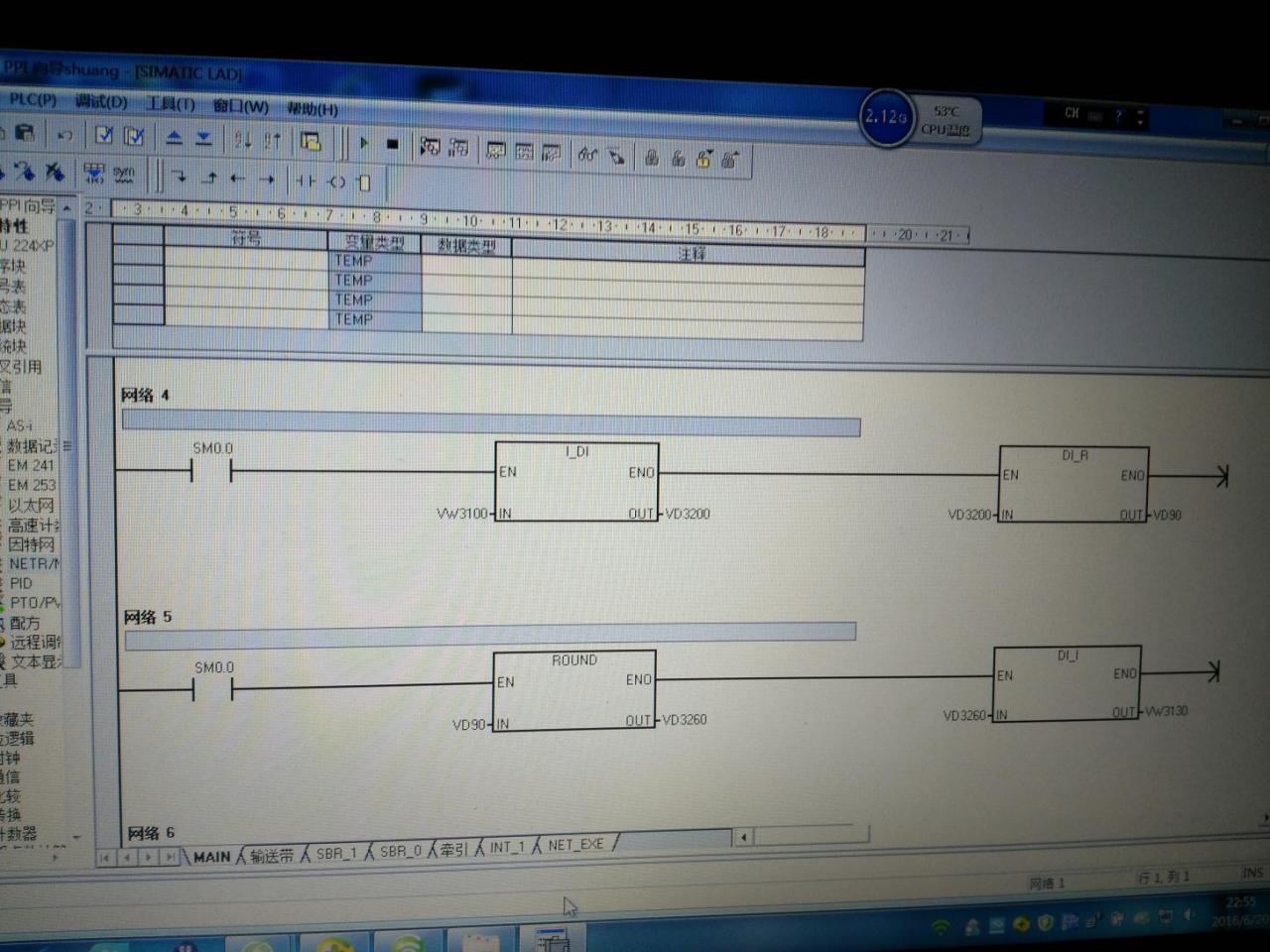Image resolution: width=1270 pixels, height=952 pixels.
Task: Click the Compile checkmark icon
Action: 104,136
